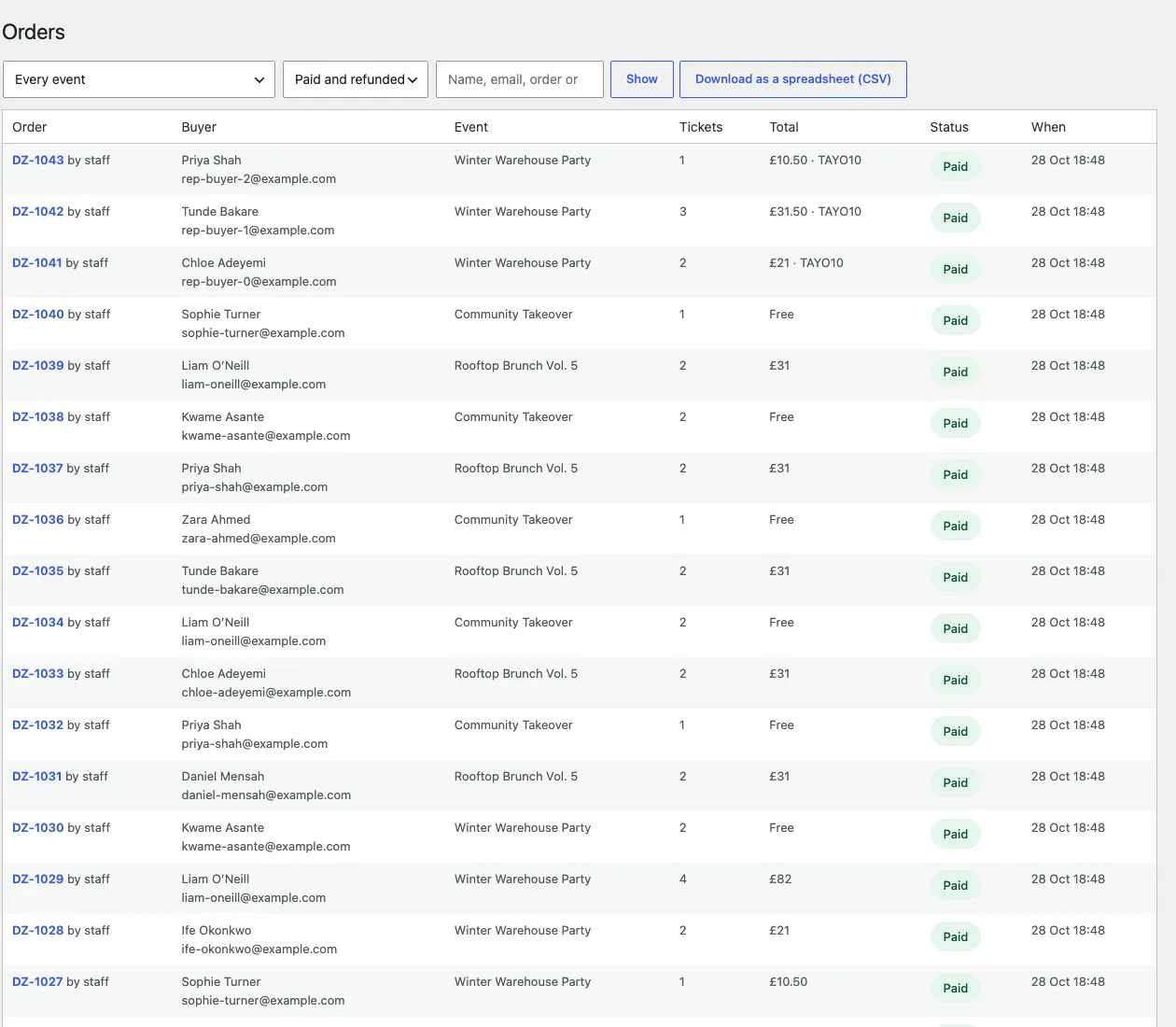Open order DZ-1040
Viewport: 1176px width, 1027px height.
pos(38,315)
